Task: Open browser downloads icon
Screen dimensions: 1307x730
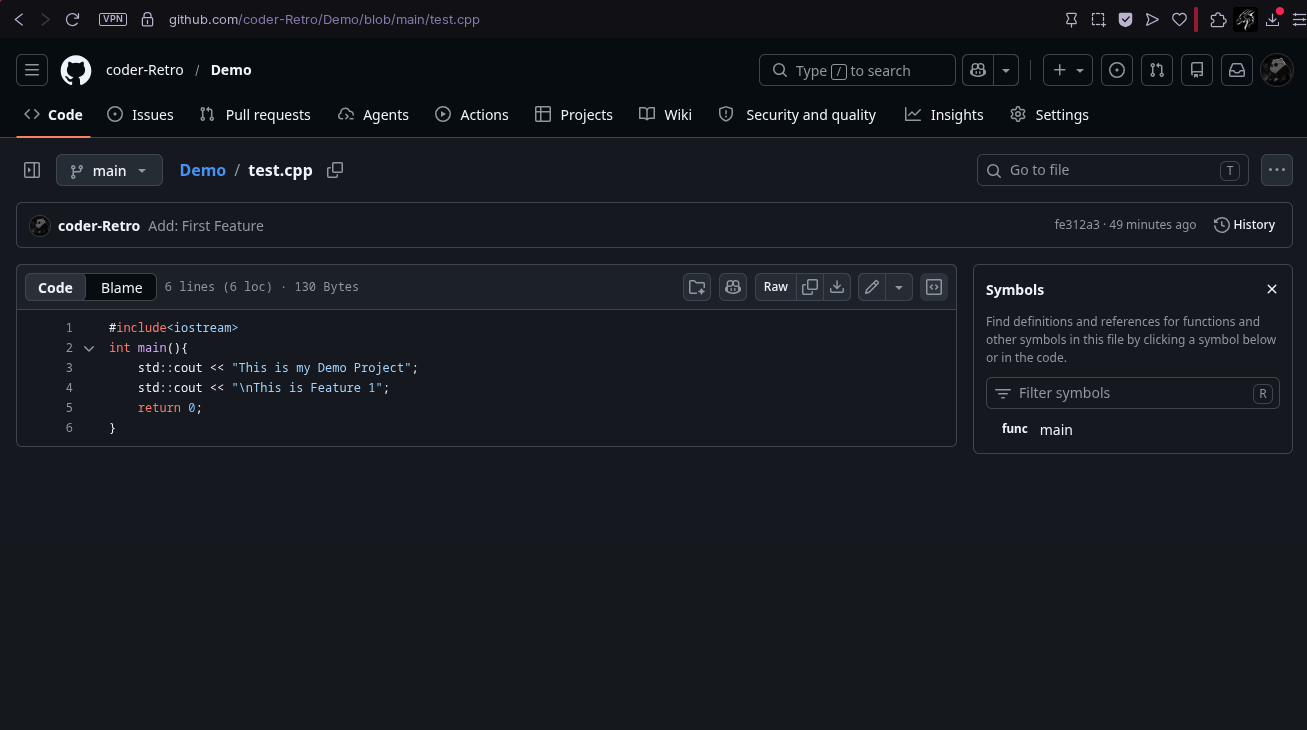Action: coord(1272,19)
